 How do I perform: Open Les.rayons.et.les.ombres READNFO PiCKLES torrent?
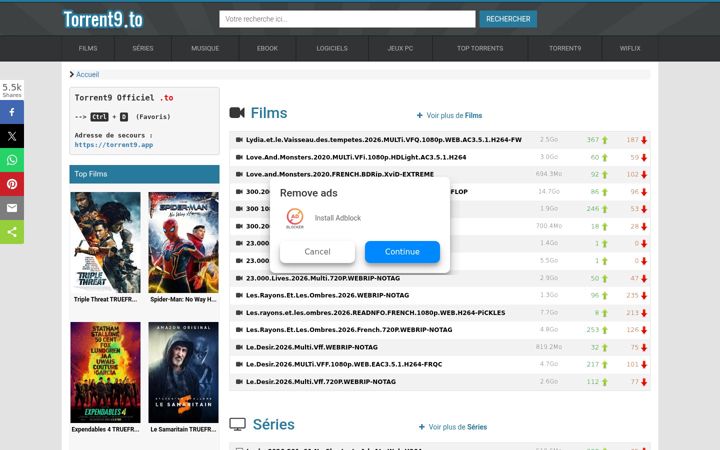pos(376,313)
